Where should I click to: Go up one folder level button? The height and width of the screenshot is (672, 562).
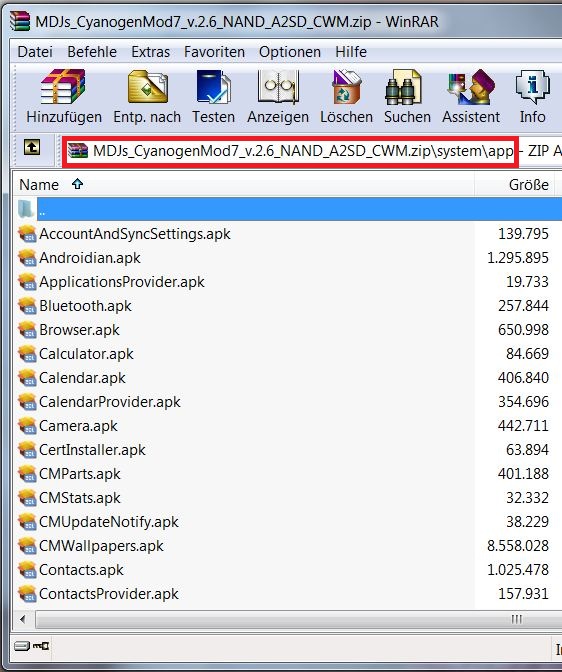point(32,148)
